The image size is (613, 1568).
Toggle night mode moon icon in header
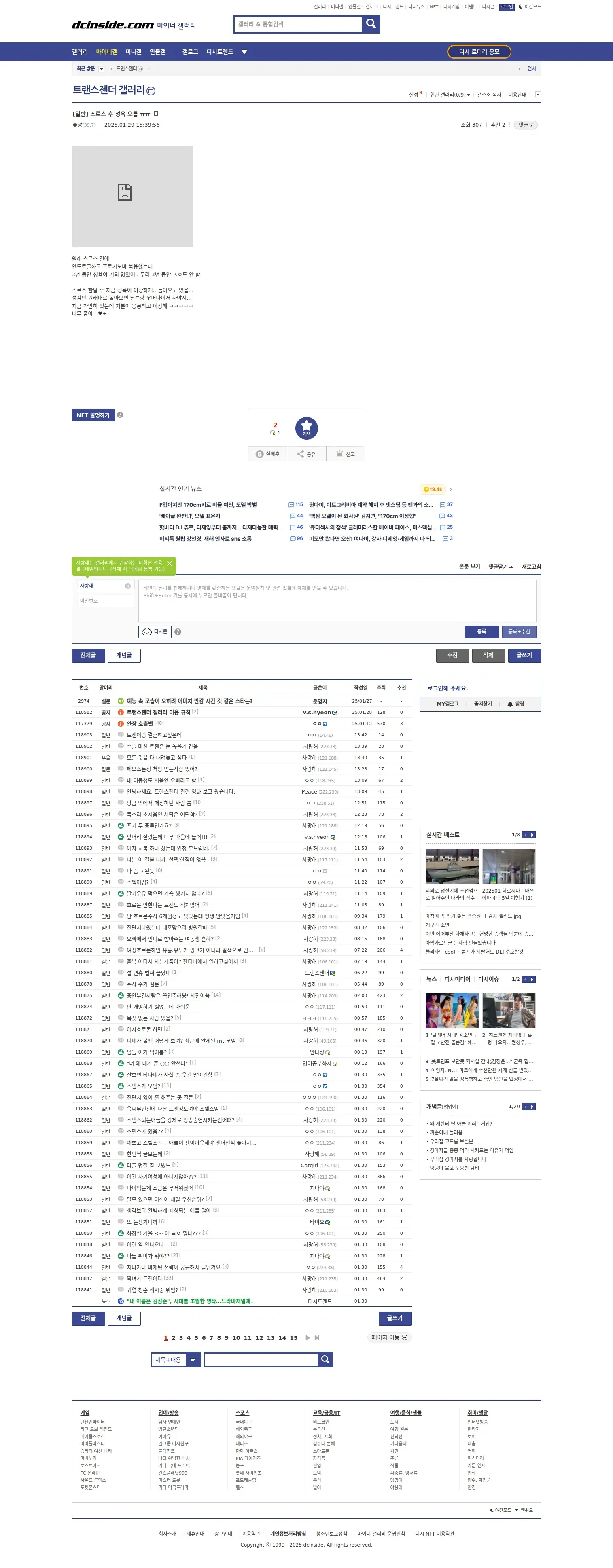coord(520,7)
